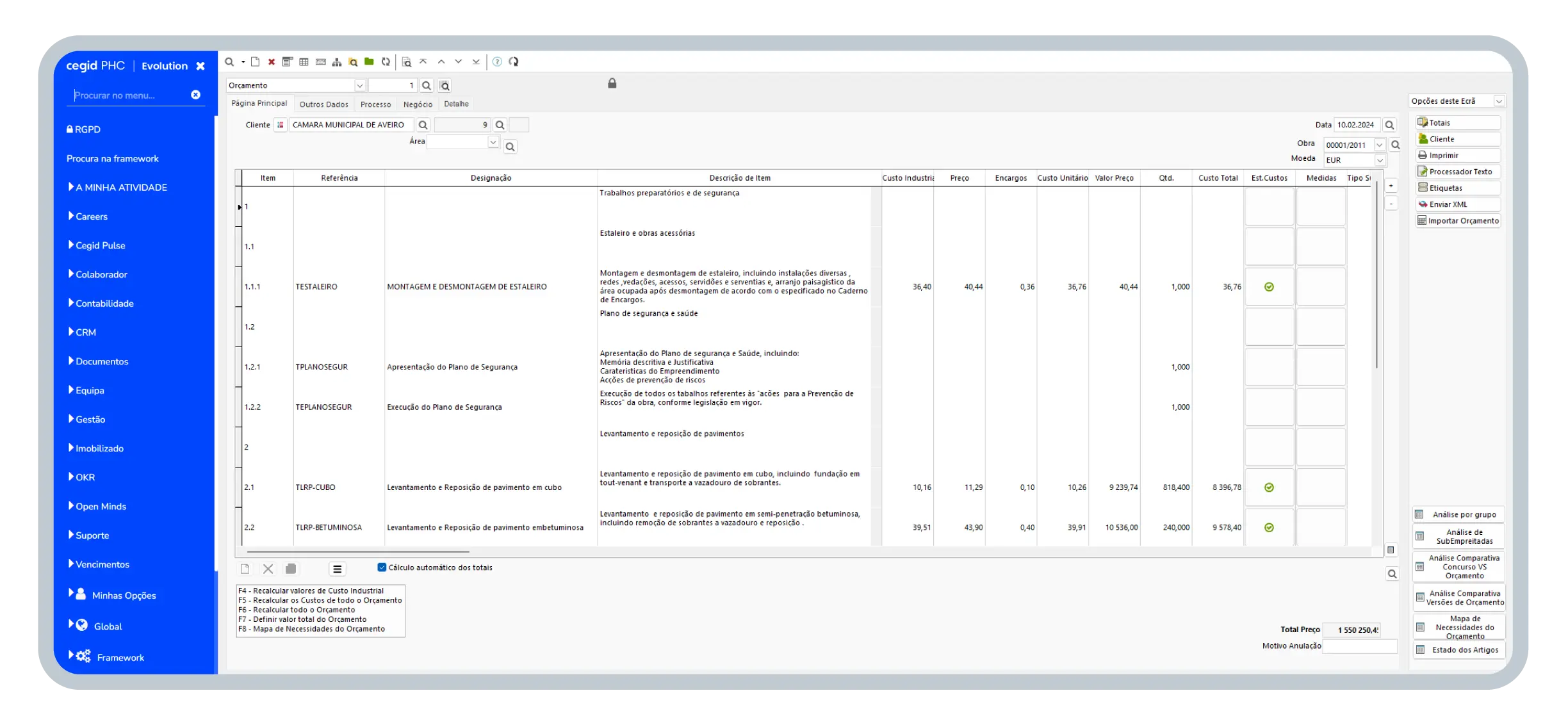1568x725 pixels.
Task: Click the search magnifier in the top toolbar
Action: (229, 62)
